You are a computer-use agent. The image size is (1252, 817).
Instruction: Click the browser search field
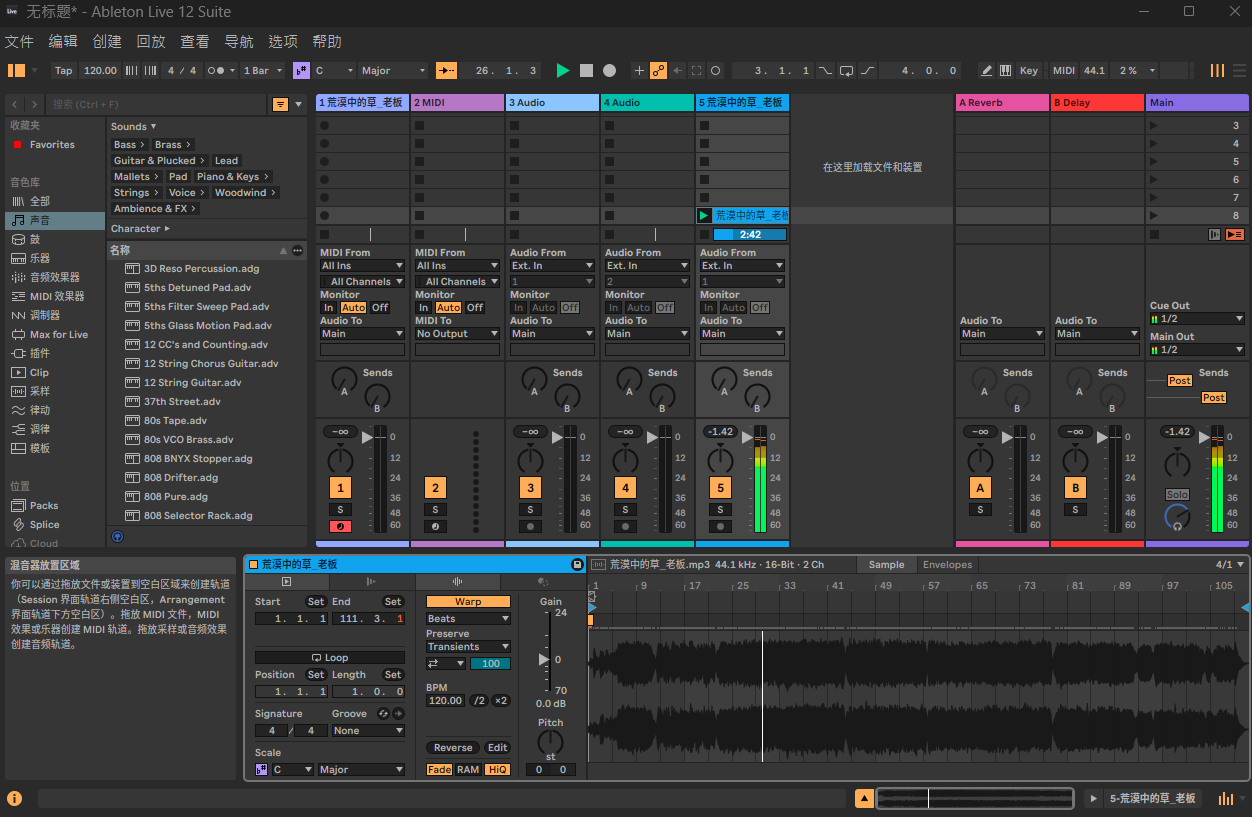tap(156, 104)
